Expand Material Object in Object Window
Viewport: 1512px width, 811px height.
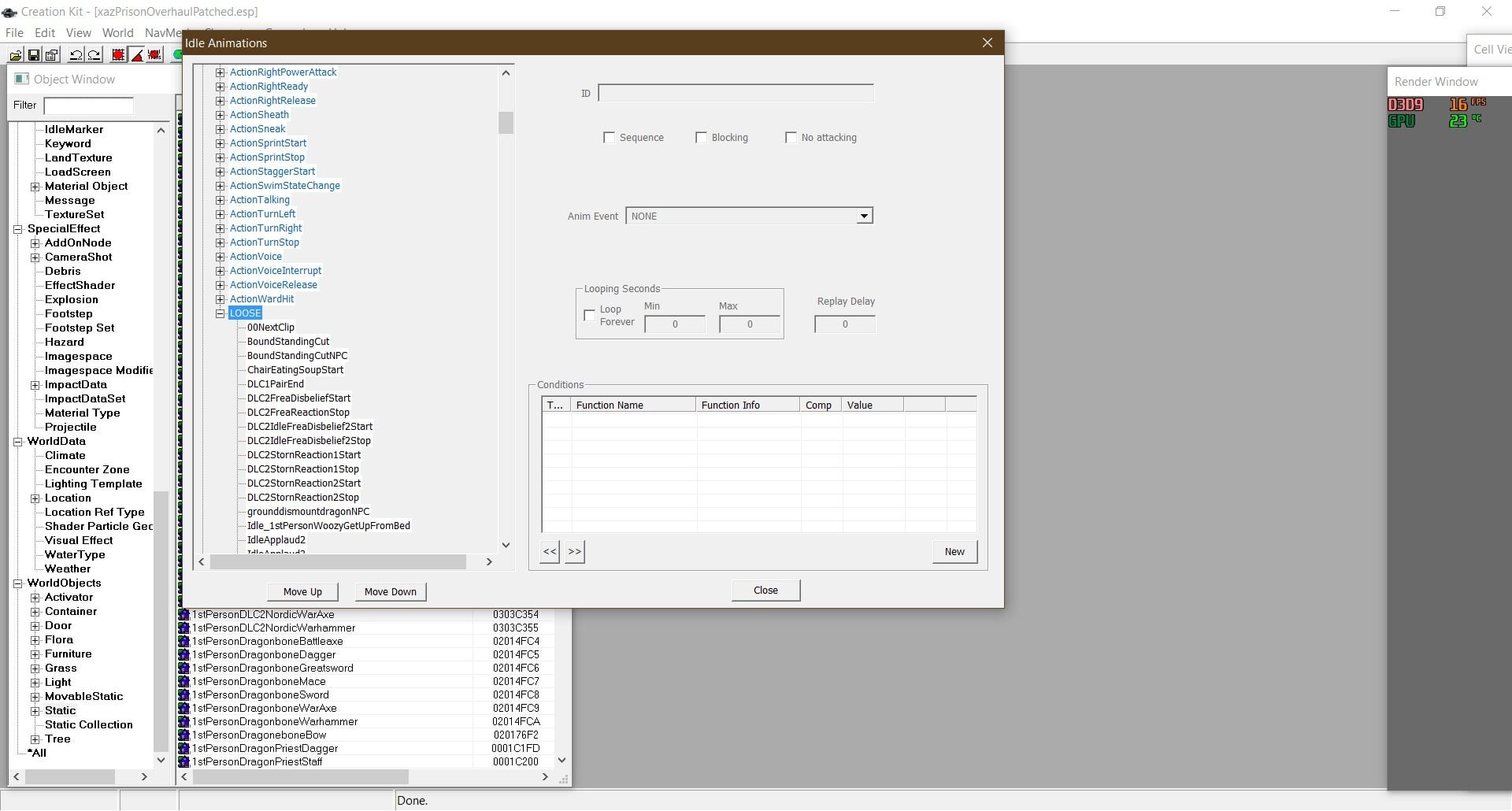pyautogui.click(x=35, y=187)
